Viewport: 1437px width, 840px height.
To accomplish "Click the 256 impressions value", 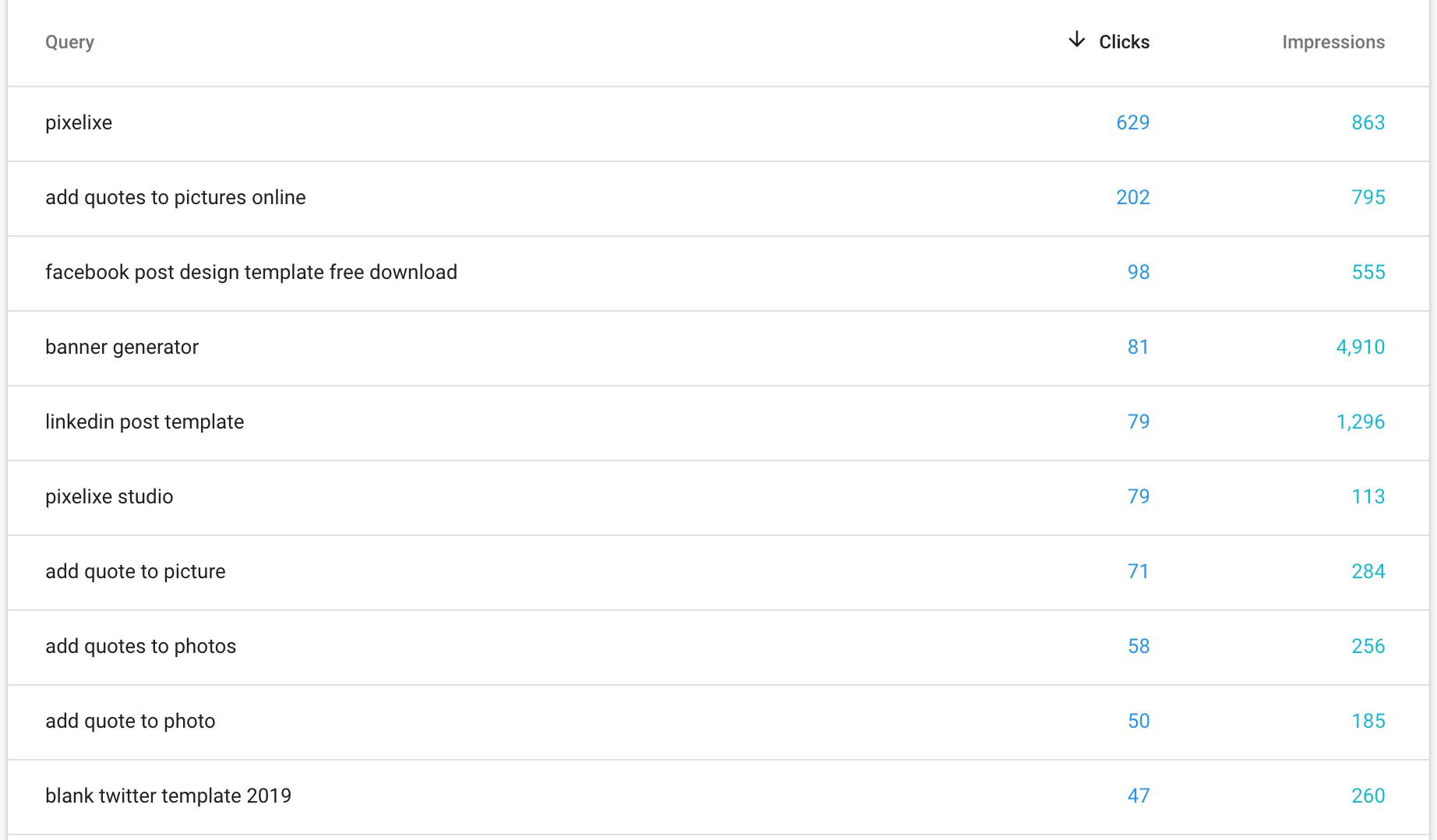I will click(1368, 646).
